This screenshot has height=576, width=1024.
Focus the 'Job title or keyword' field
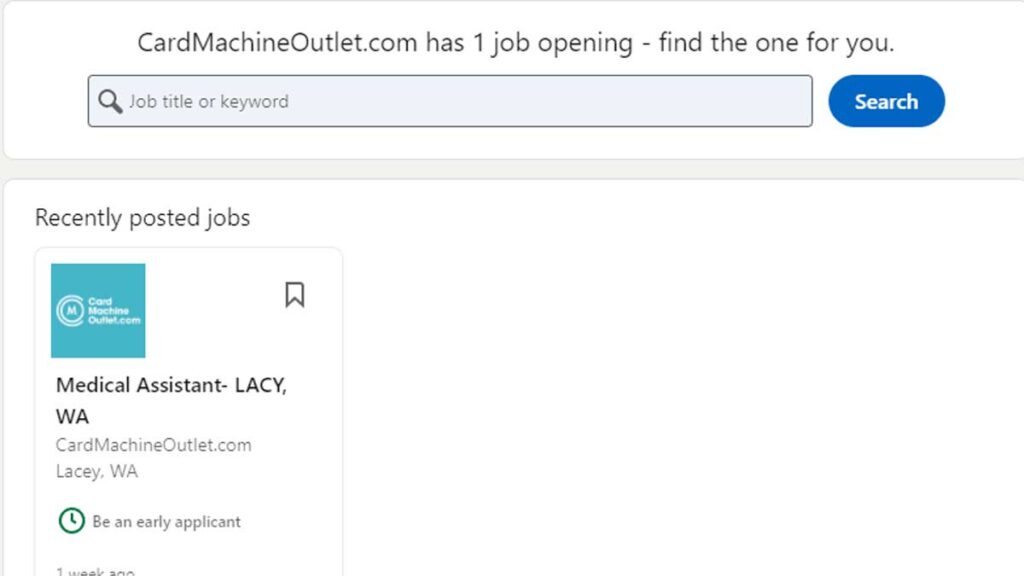pyautogui.click(x=450, y=101)
